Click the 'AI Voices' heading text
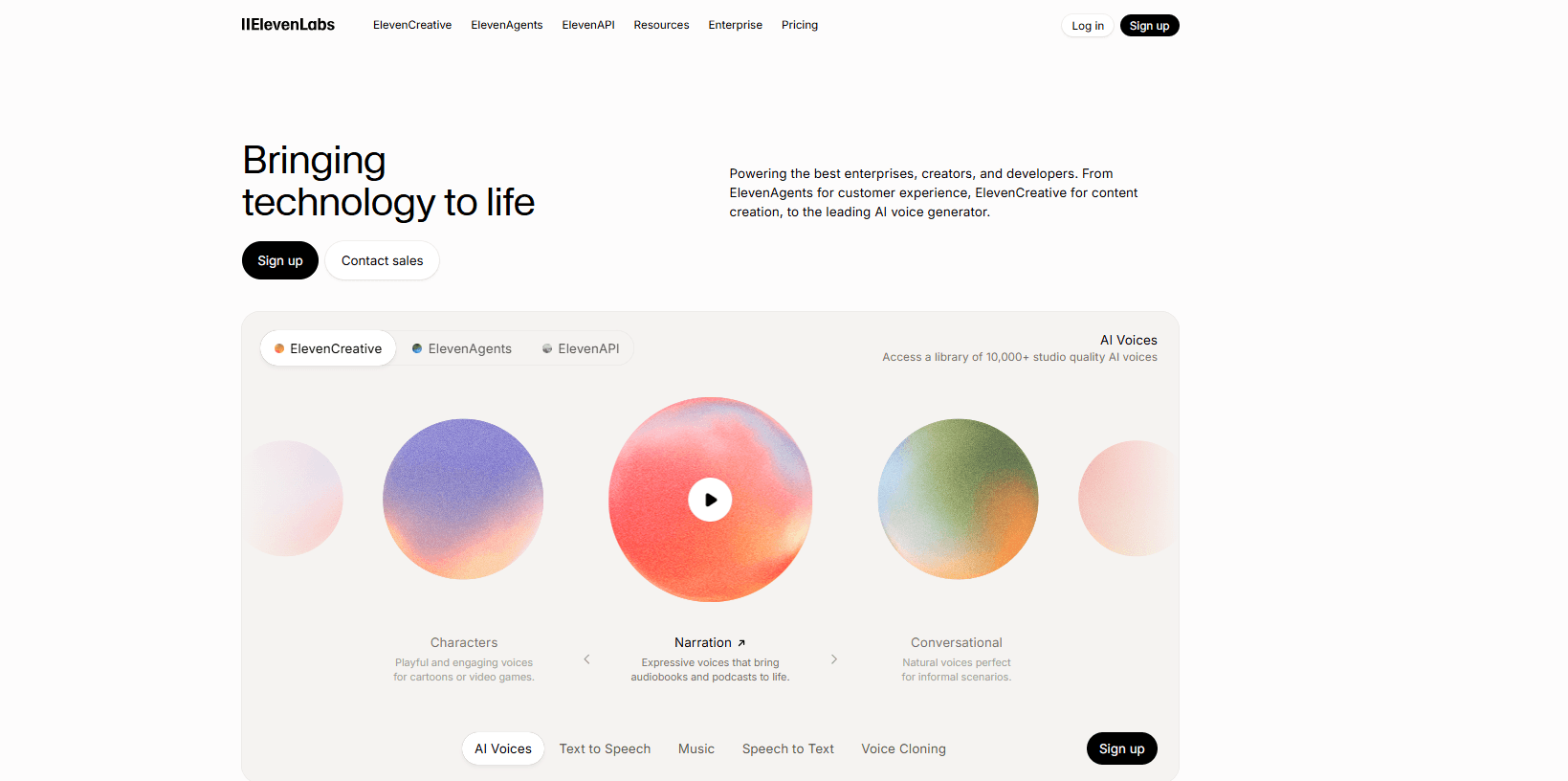This screenshot has width=1568, height=781. (x=1129, y=340)
